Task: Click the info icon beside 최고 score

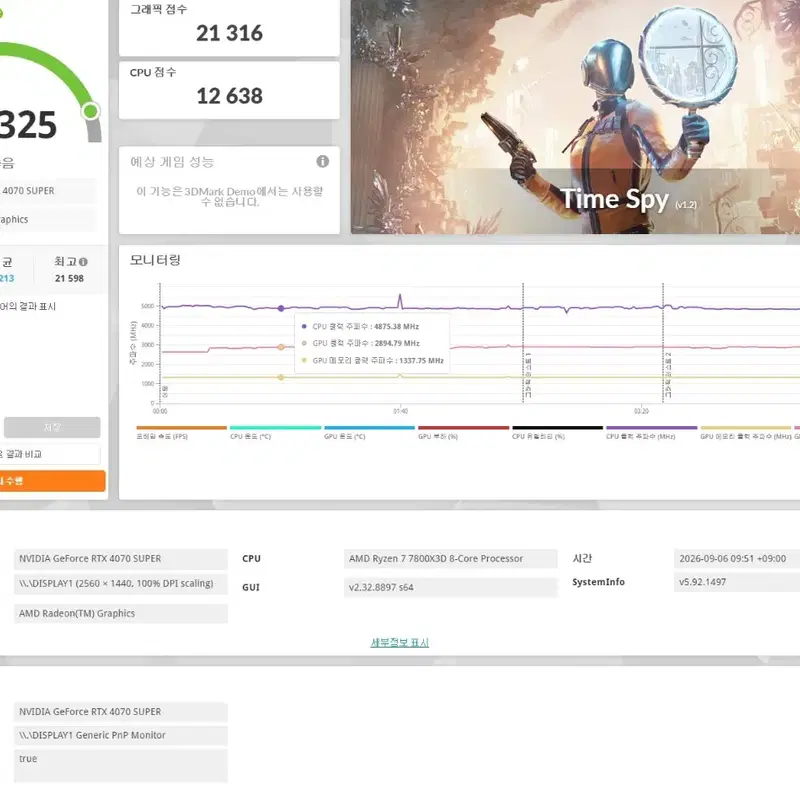Action: [83, 262]
